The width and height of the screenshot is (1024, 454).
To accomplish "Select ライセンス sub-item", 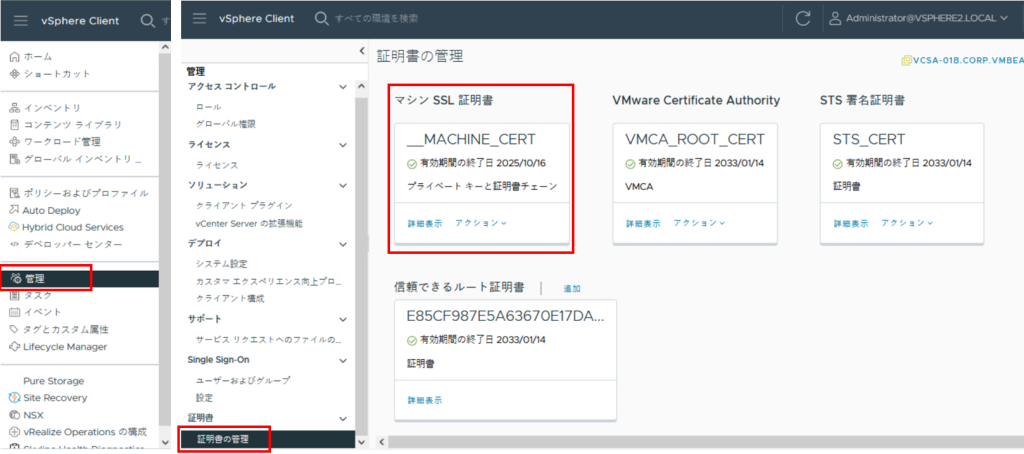I will pos(217,165).
